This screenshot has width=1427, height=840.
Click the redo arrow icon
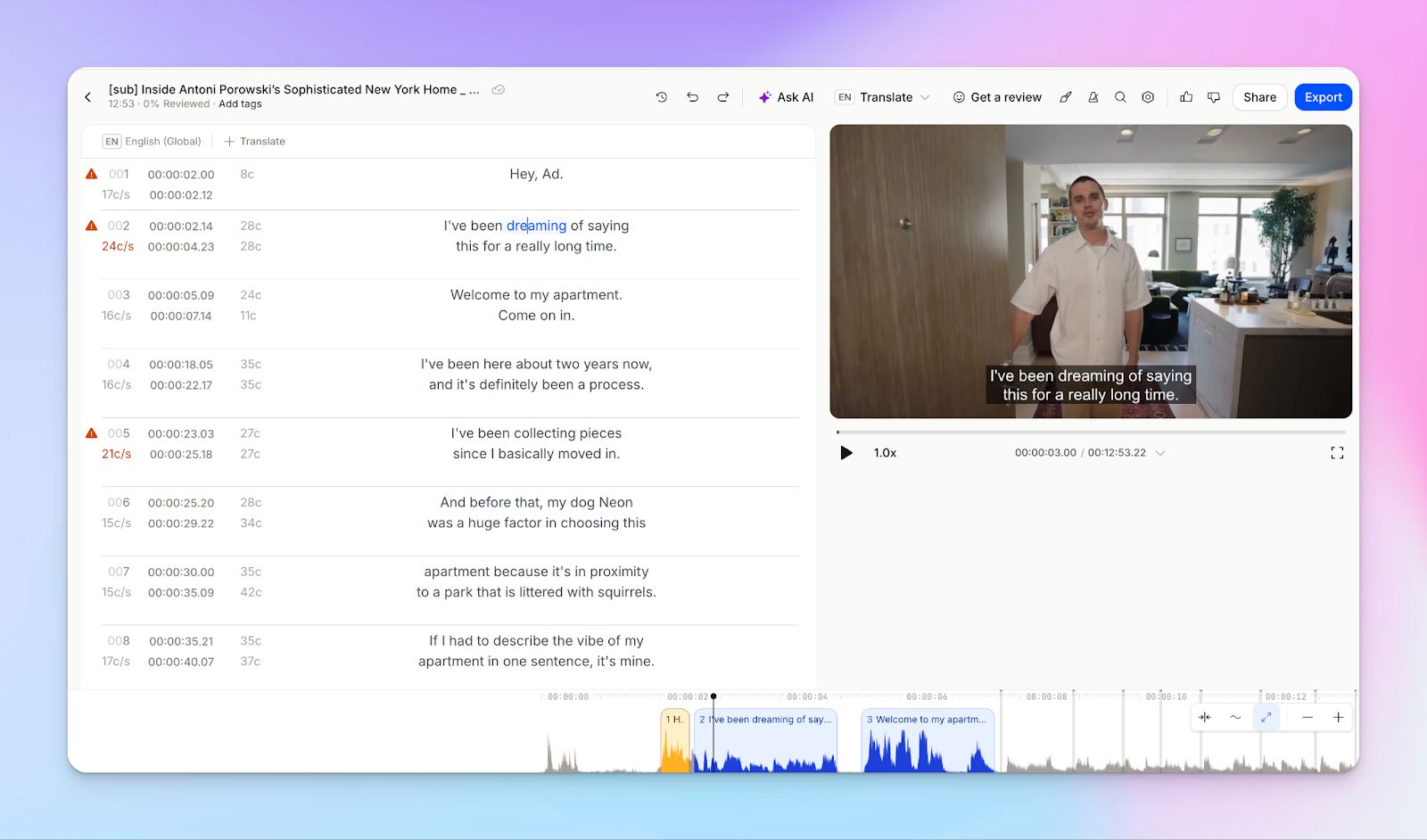[x=723, y=97]
